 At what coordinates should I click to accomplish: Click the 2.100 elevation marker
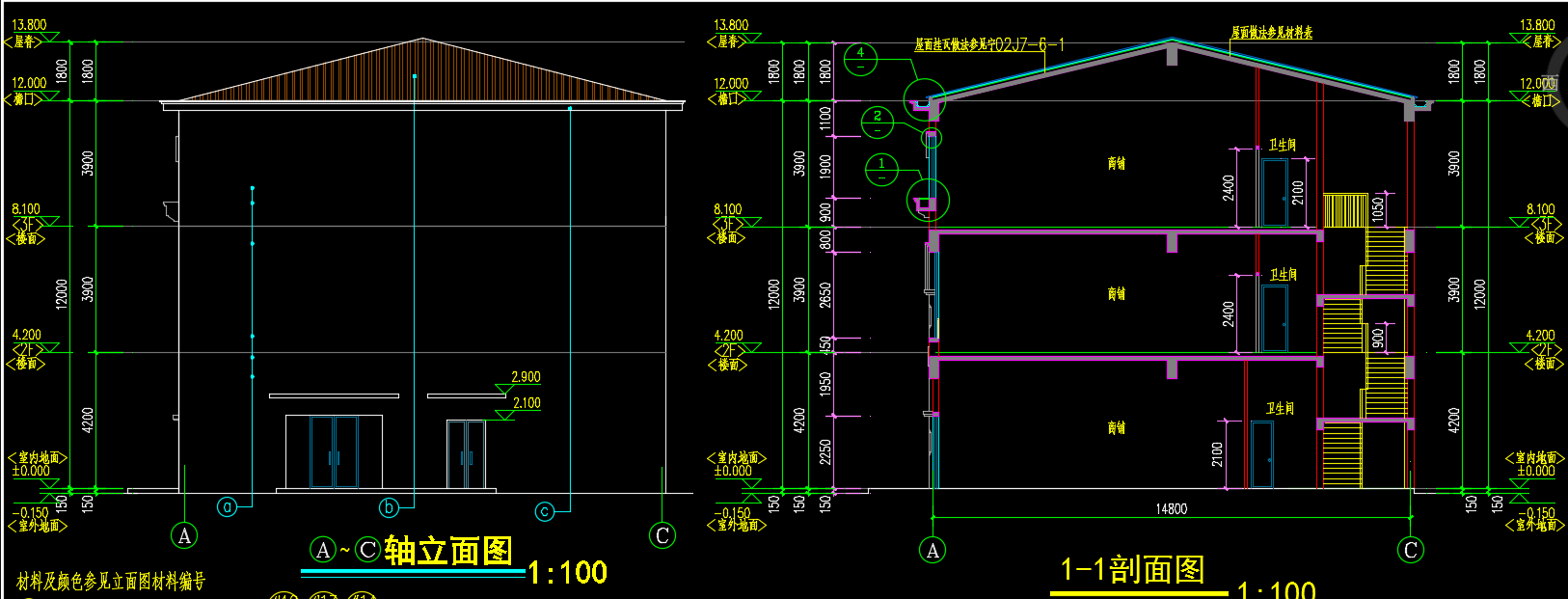(x=527, y=403)
